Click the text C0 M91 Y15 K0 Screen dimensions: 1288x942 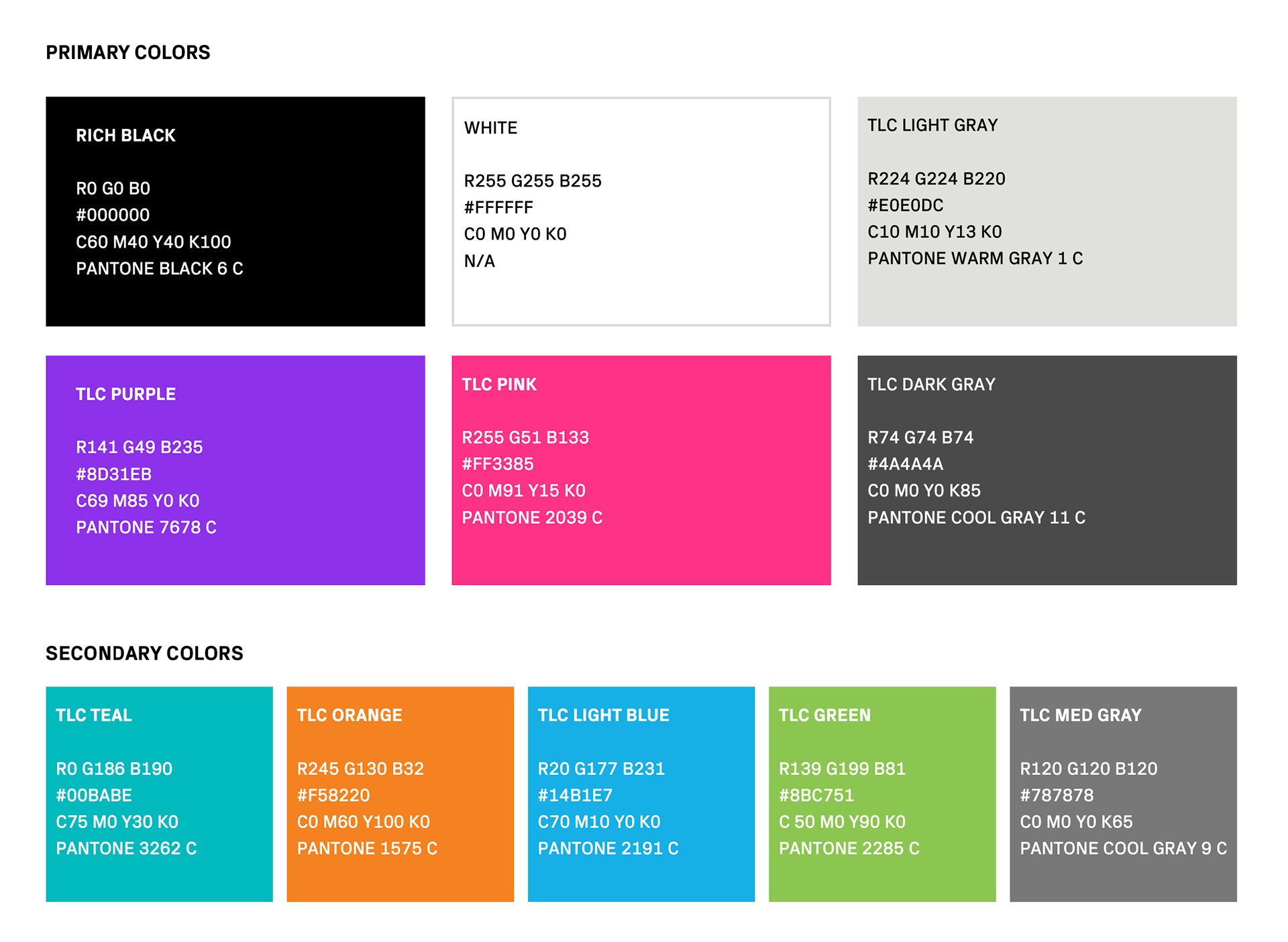[524, 490]
